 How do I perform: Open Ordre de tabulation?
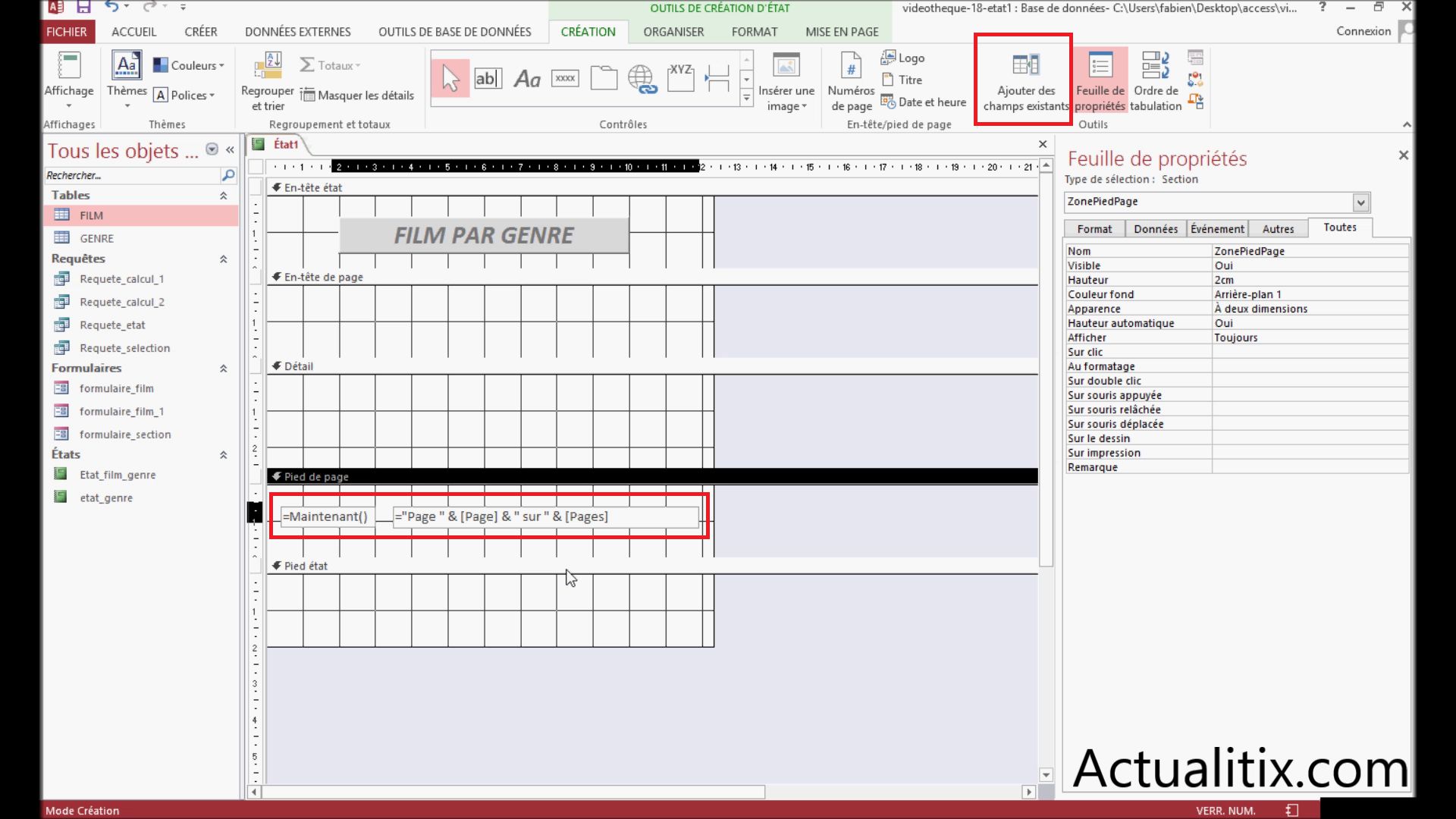[1156, 81]
